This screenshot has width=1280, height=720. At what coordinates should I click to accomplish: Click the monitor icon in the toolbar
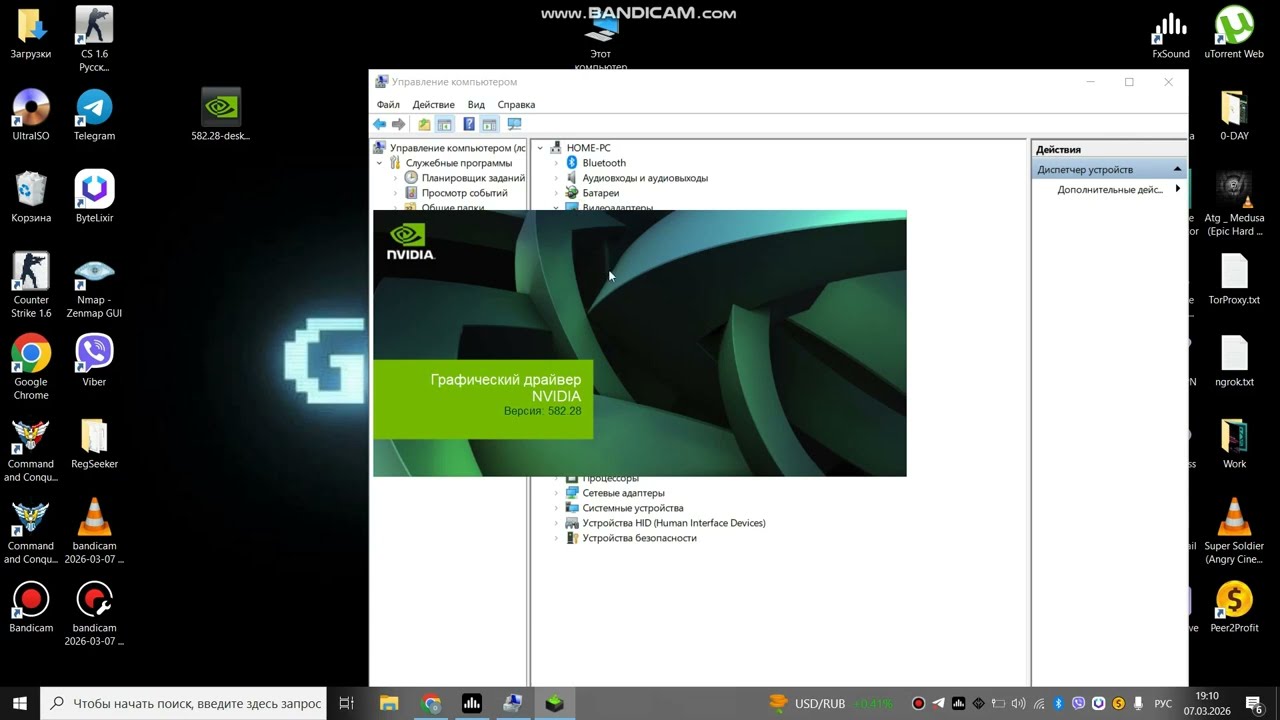pyautogui.click(x=514, y=124)
